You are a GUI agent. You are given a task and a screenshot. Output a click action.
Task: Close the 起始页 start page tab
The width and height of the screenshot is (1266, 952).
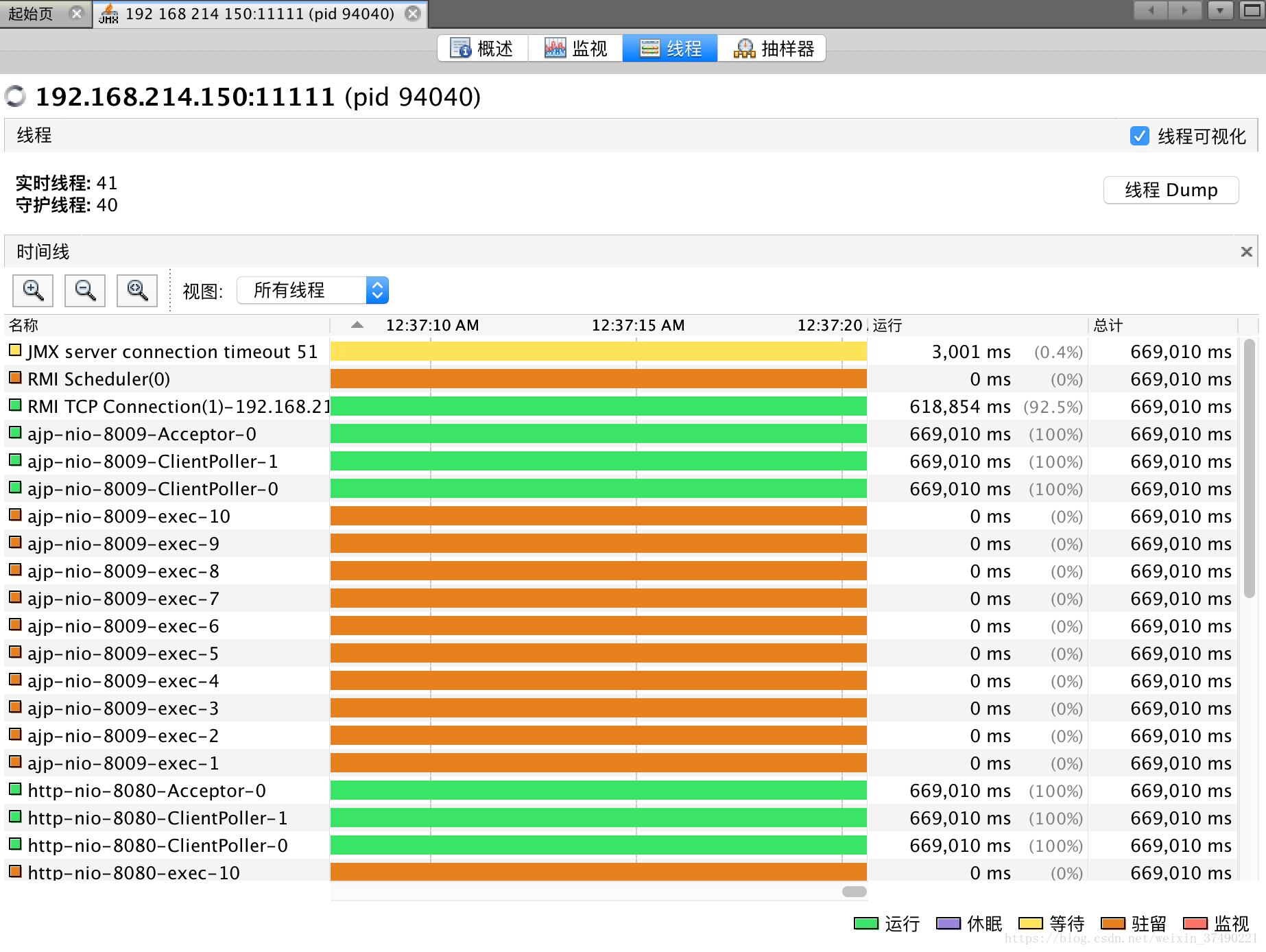77,13
